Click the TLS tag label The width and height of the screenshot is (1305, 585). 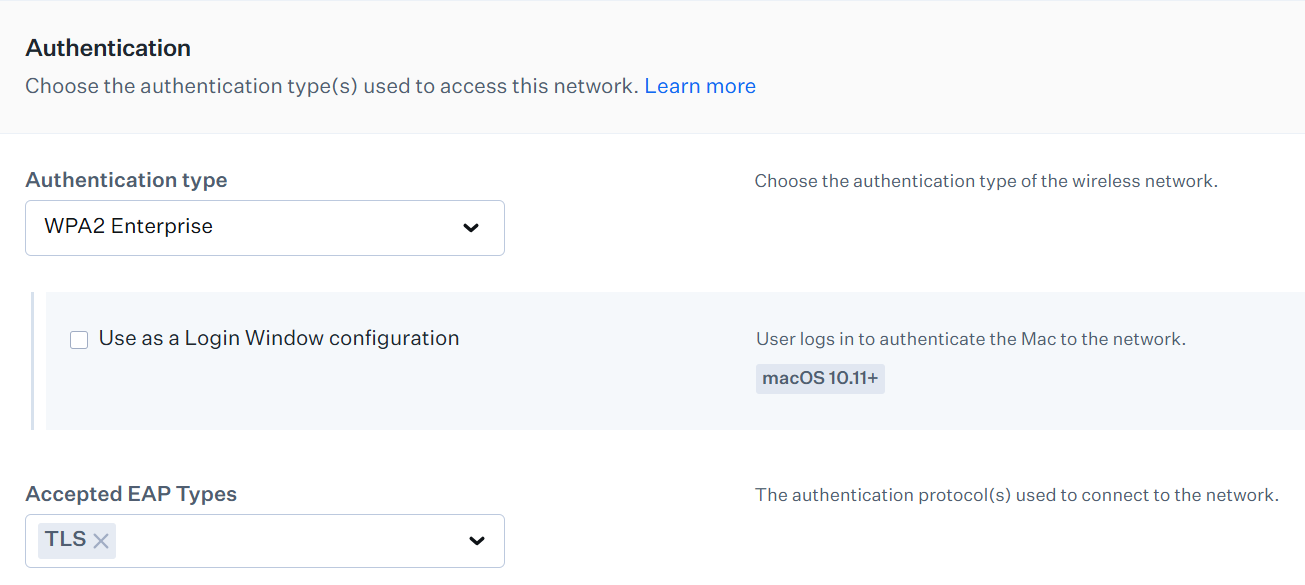(x=65, y=540)
